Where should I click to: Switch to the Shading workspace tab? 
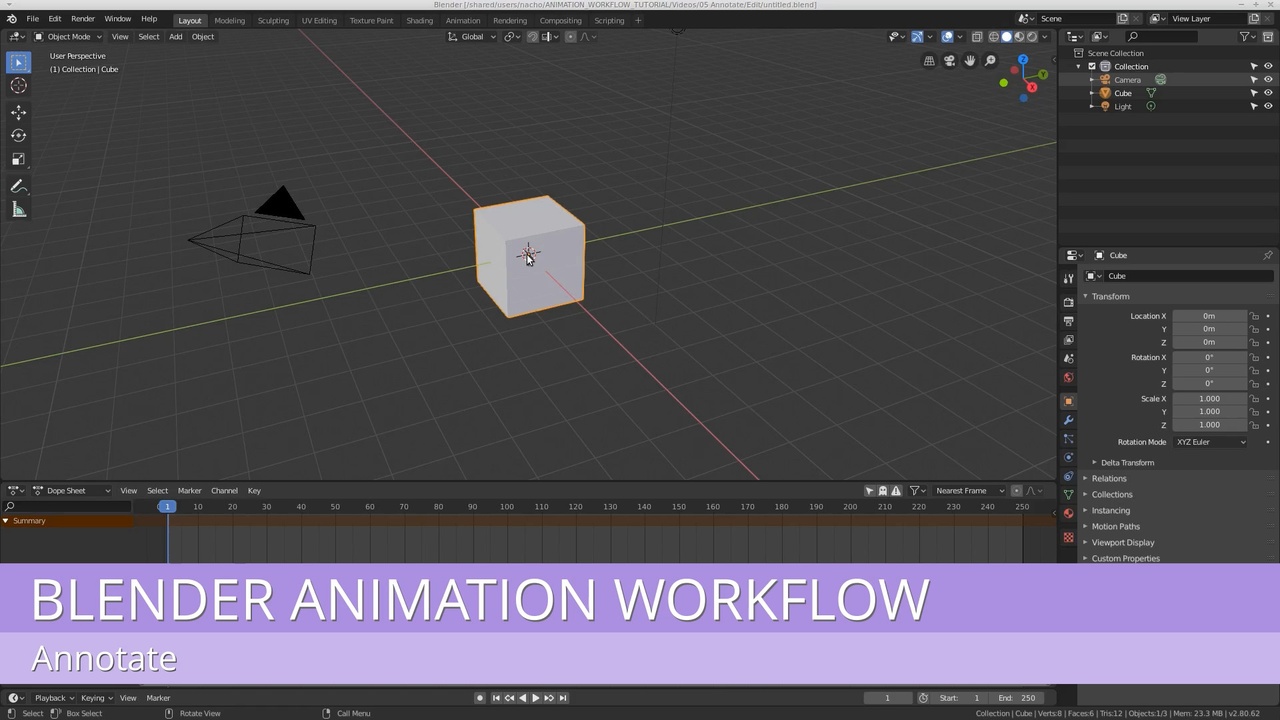[x=419, y=20]
